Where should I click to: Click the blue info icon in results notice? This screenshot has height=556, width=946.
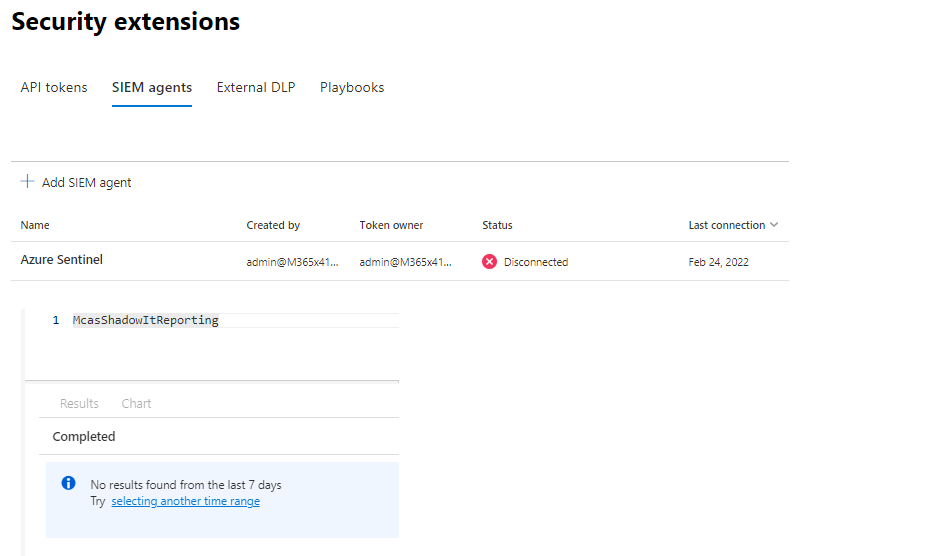click(x=69, y=483)
